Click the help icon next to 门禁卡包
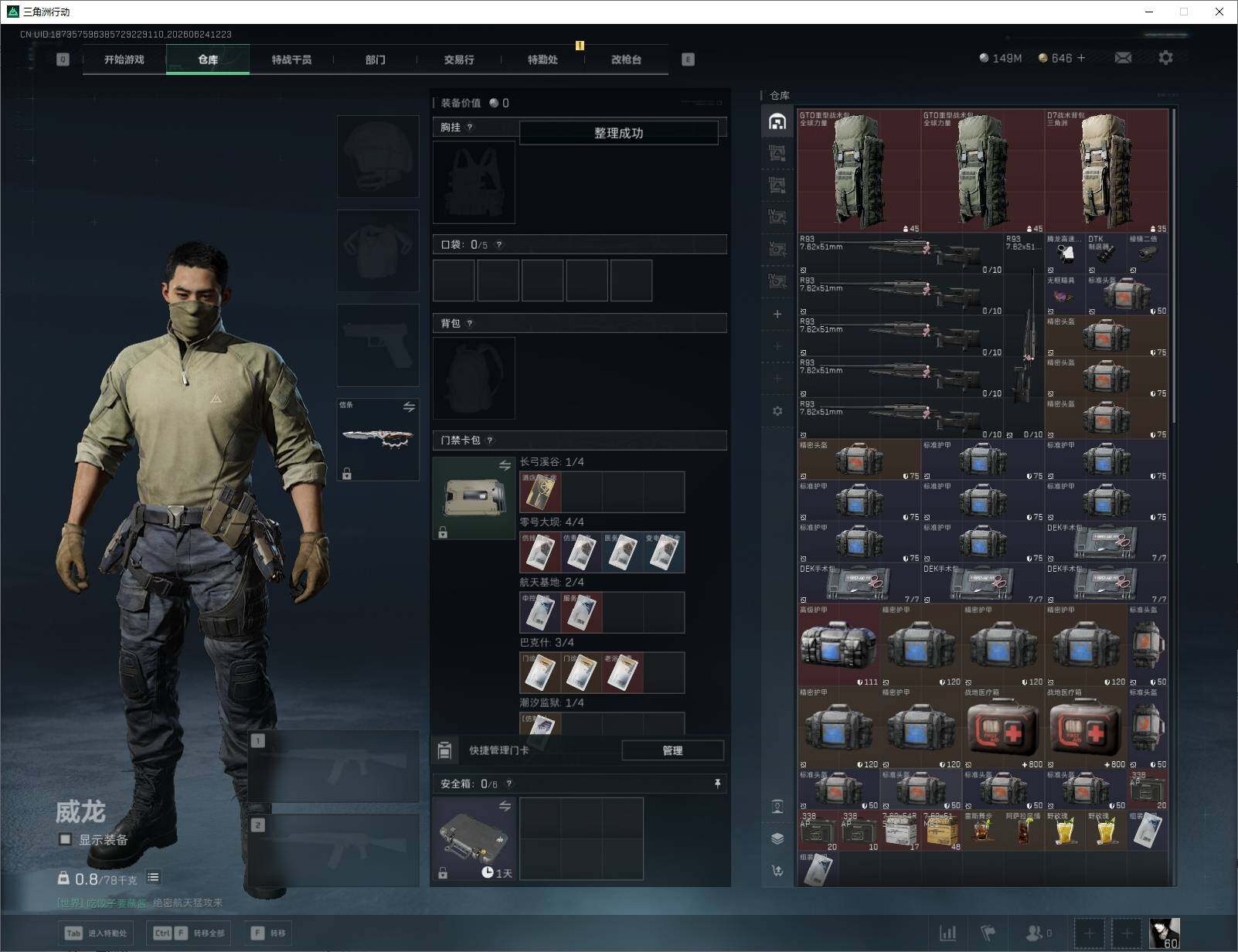 tap(490, 440)
